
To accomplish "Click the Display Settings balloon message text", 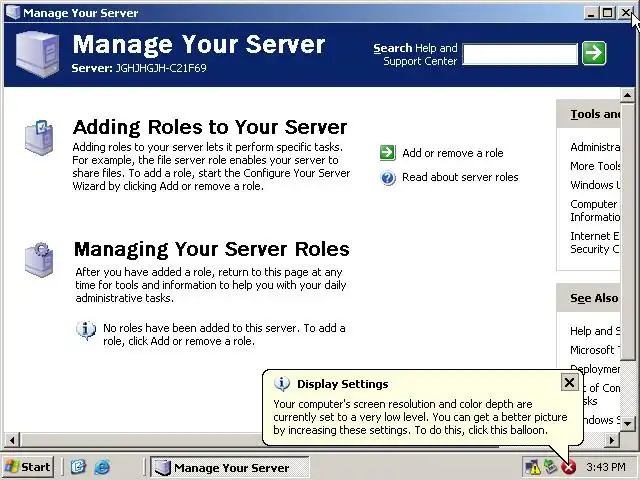I will coord(420,417).
